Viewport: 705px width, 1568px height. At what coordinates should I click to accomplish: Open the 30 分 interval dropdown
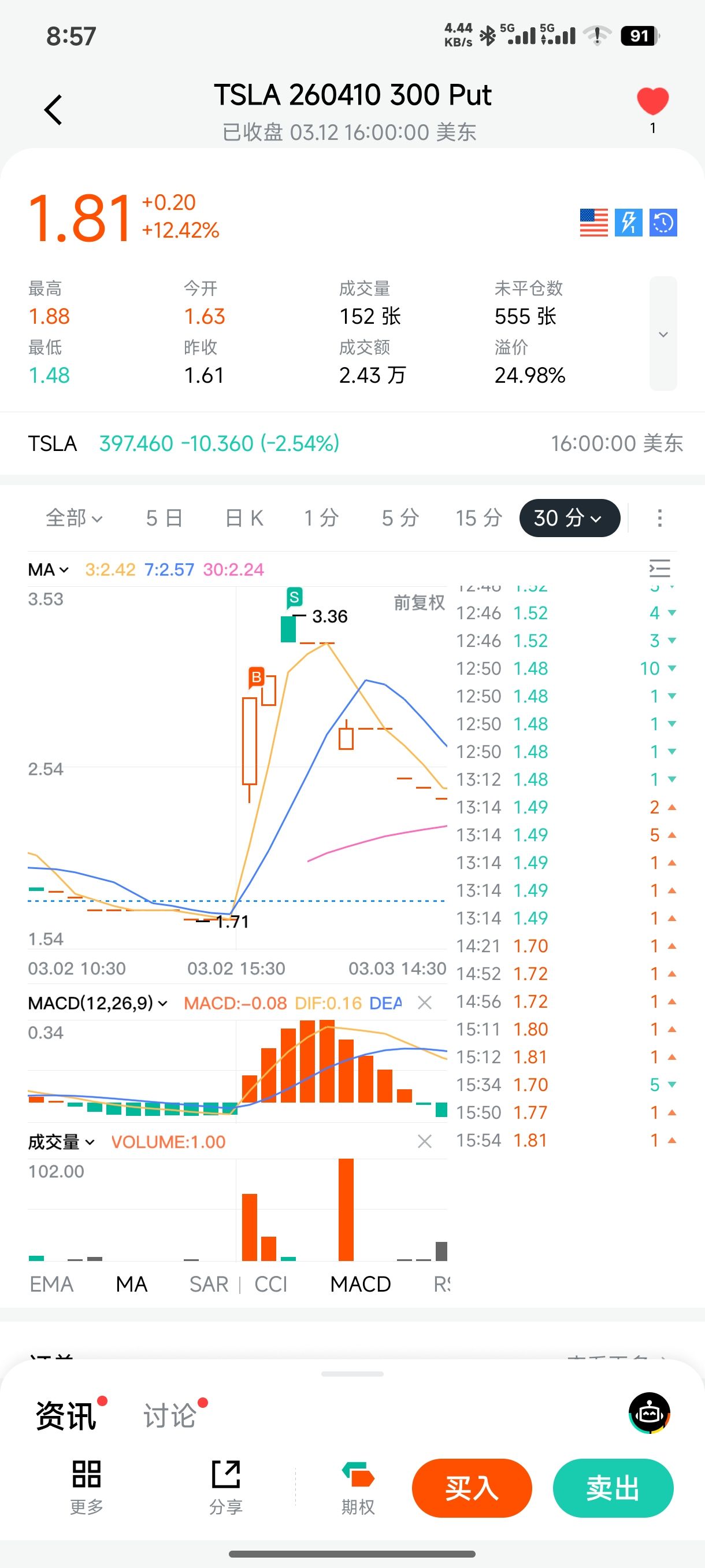click(569, 518)
